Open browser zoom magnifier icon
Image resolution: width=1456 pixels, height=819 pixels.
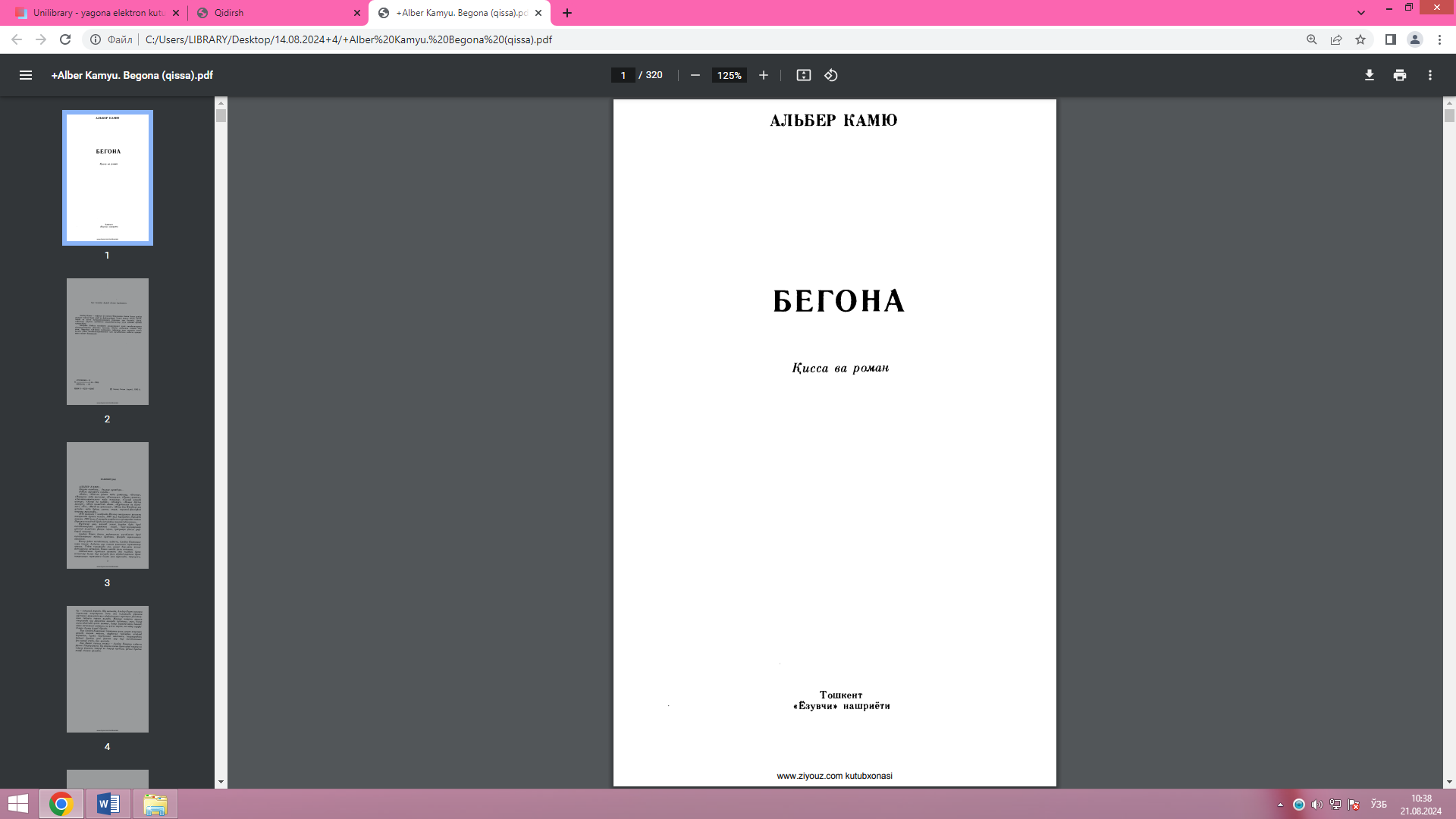coord(1312,39)
